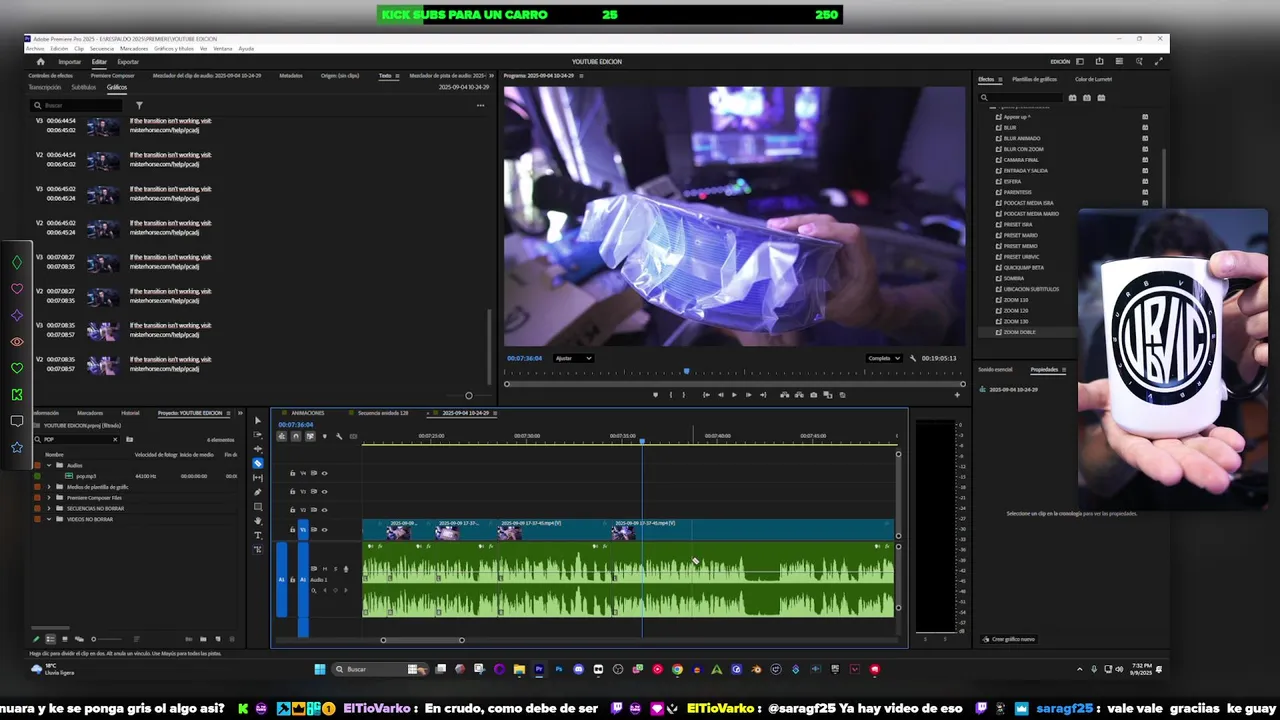Image resolution: width=1280 pixels, height=720 pixels.
Task: Expand Audios bin in Project panel
Action: point(49,465)
